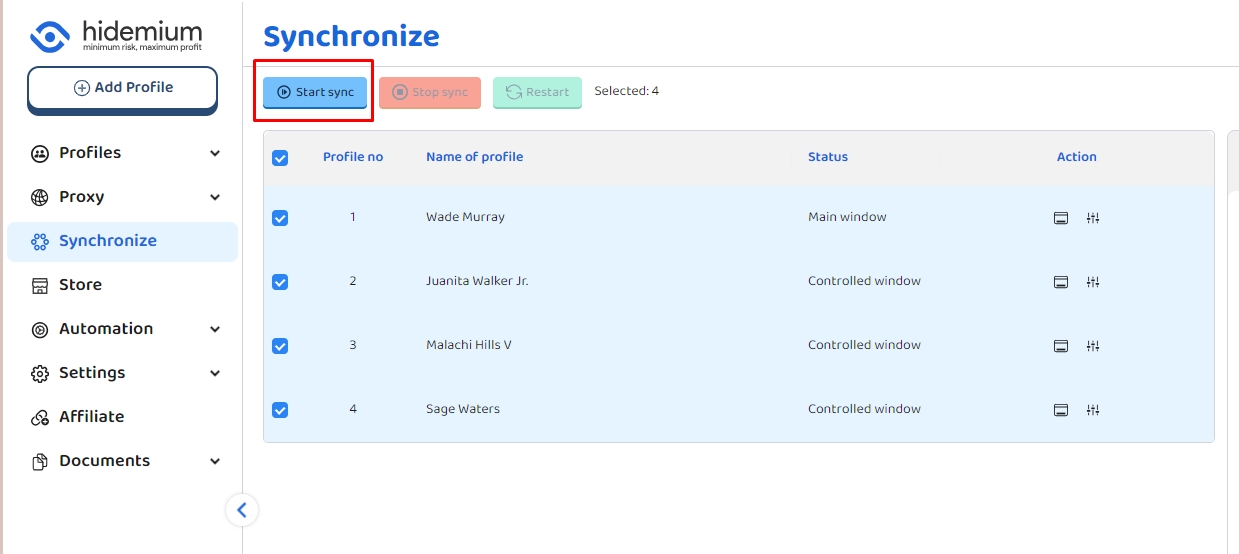Open sliders settings icon for Wade Murray
The image size is (1239, 554).
coord(1093,218)
